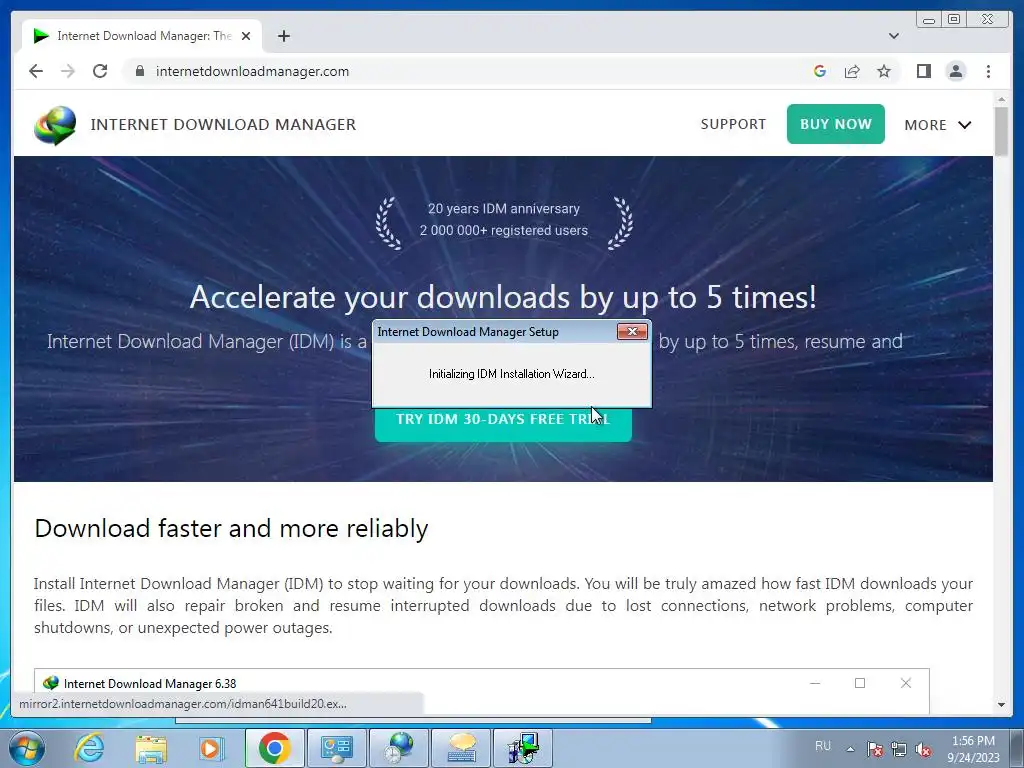
Task: Close the Internet Download Manager Setup dialog
Action: click(x=632, y=332)
